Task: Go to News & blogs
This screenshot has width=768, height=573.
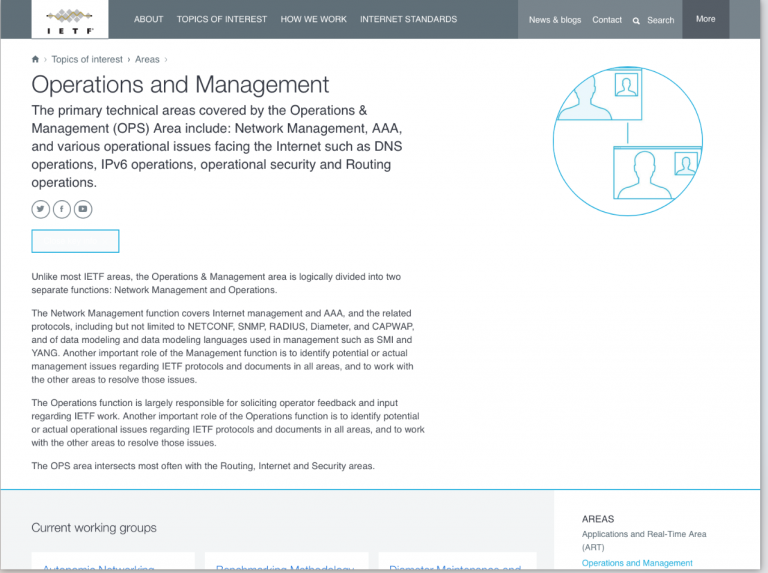Action: (x=554, y=20)
